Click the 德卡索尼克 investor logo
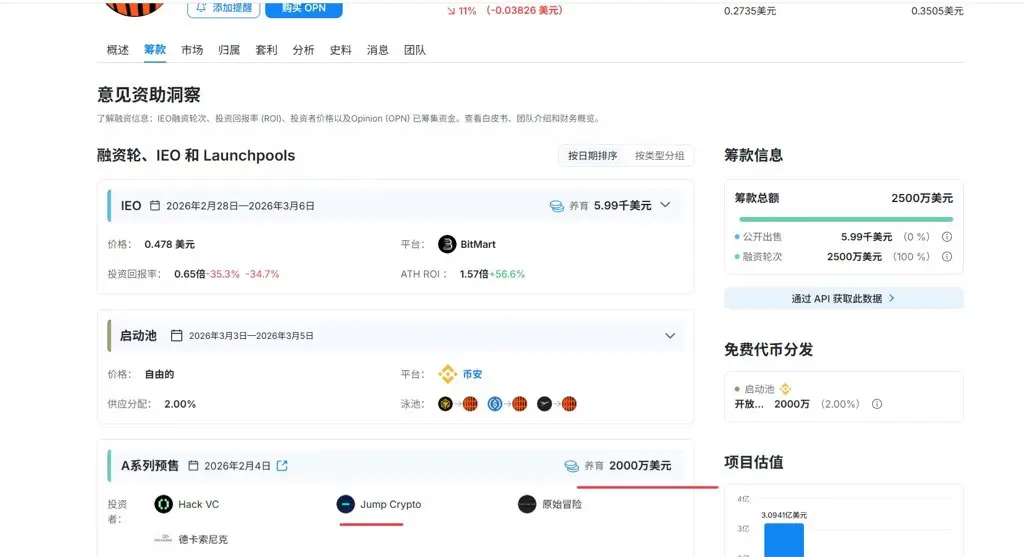 coord(163,539)
